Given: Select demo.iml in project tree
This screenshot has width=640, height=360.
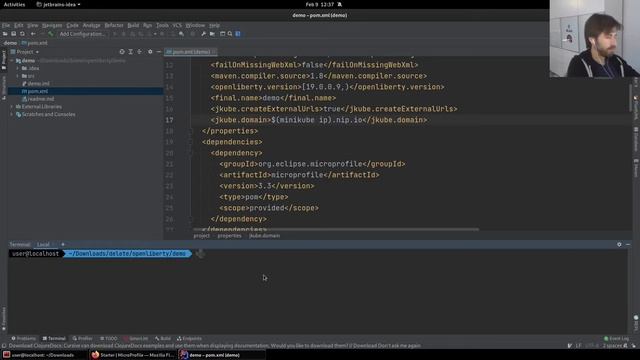Looking at the screenshot, I should pos(36,84).
